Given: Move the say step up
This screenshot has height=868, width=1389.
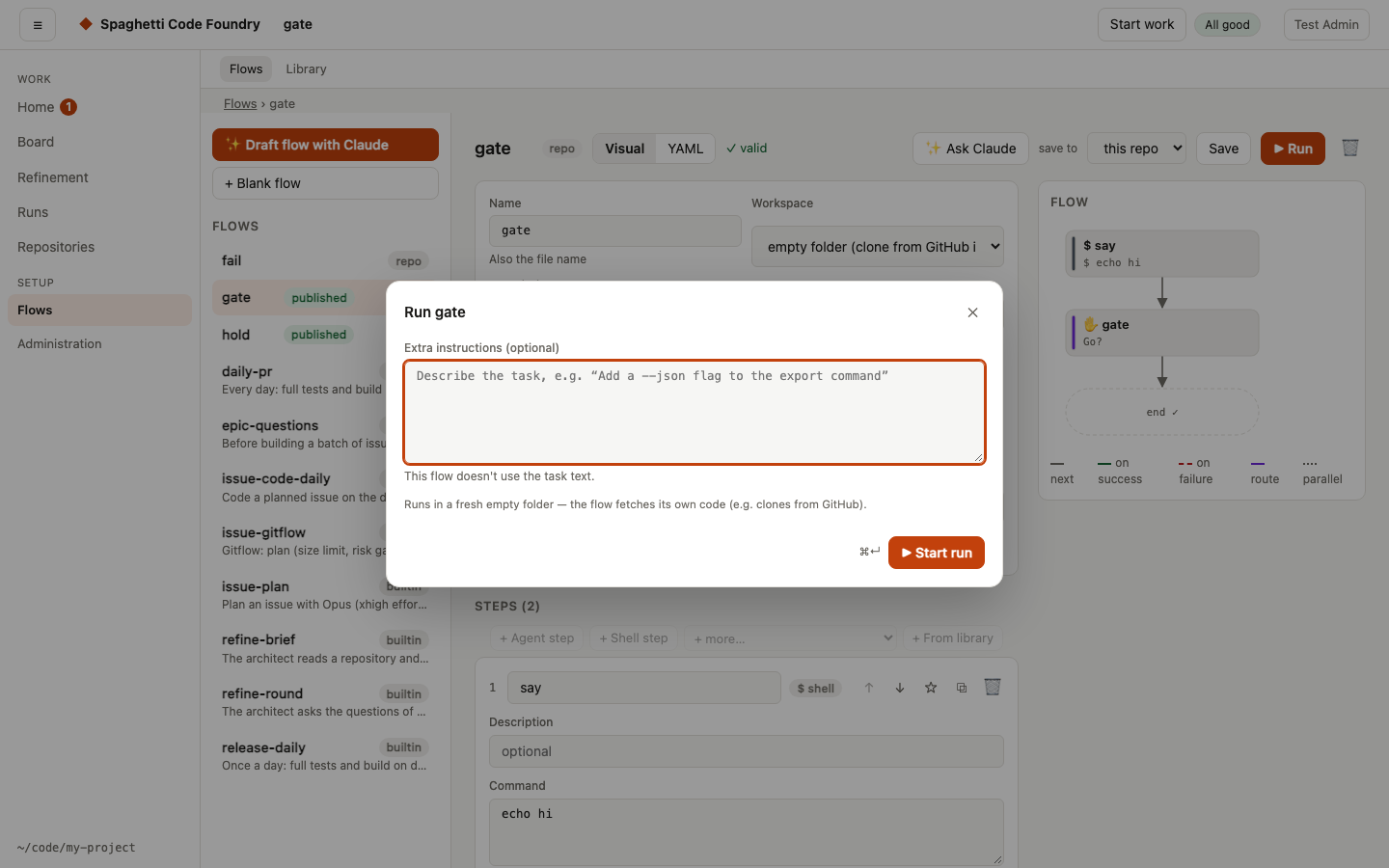Looking at the screenshot, I should click(x=869, y=688).
